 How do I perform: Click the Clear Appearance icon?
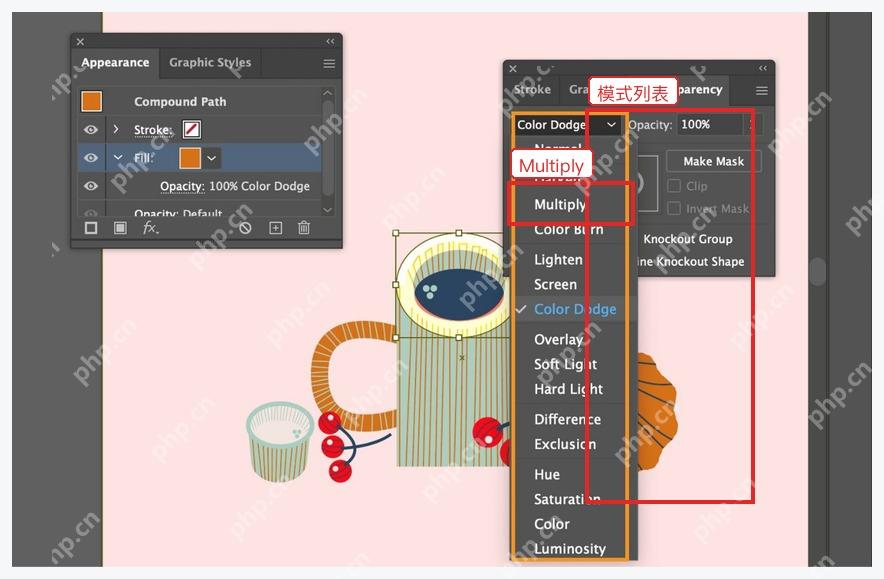pyautogui.click(x=245, y=228)
